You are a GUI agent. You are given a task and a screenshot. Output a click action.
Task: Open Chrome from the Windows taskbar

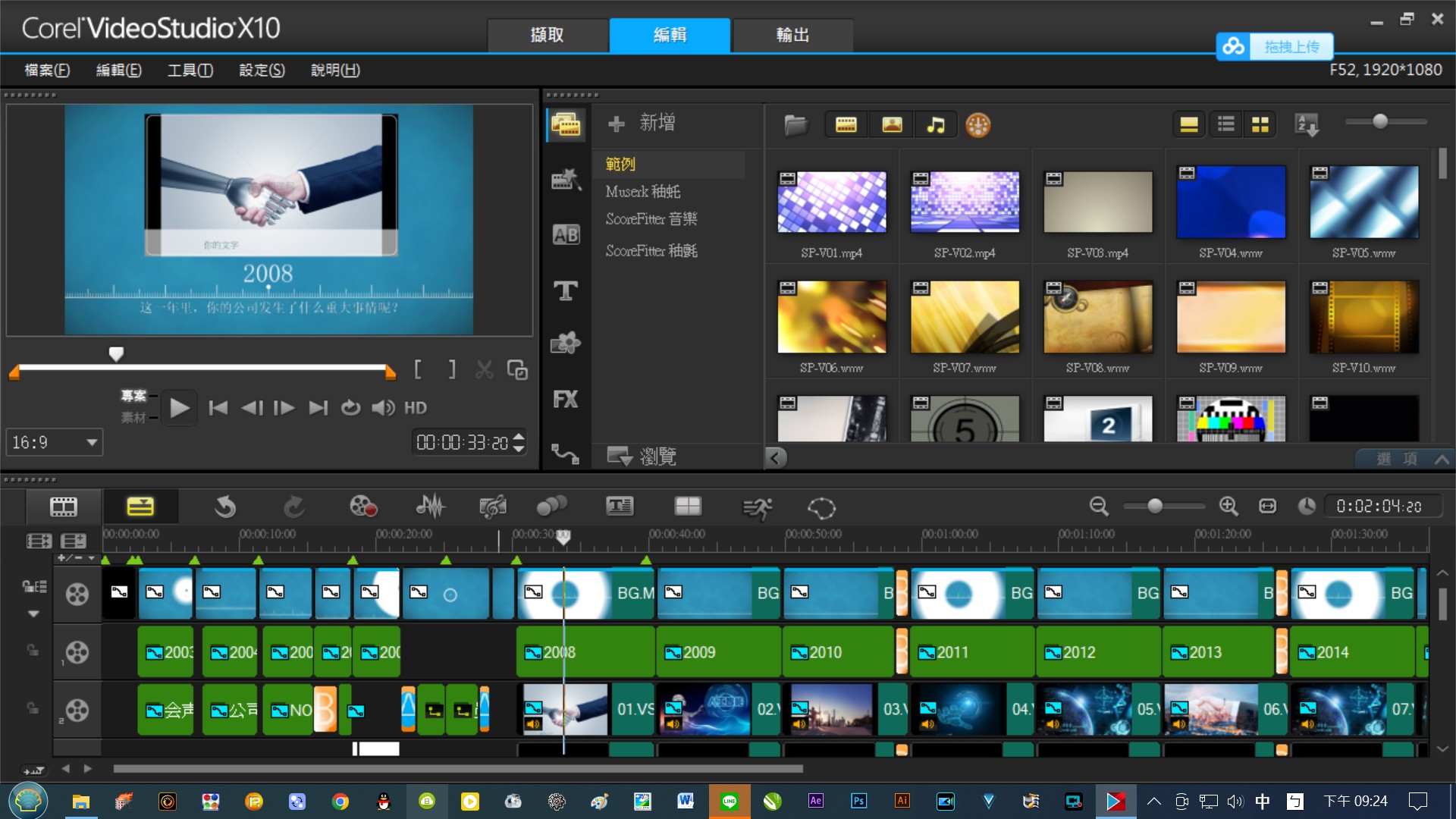(340, 802)
